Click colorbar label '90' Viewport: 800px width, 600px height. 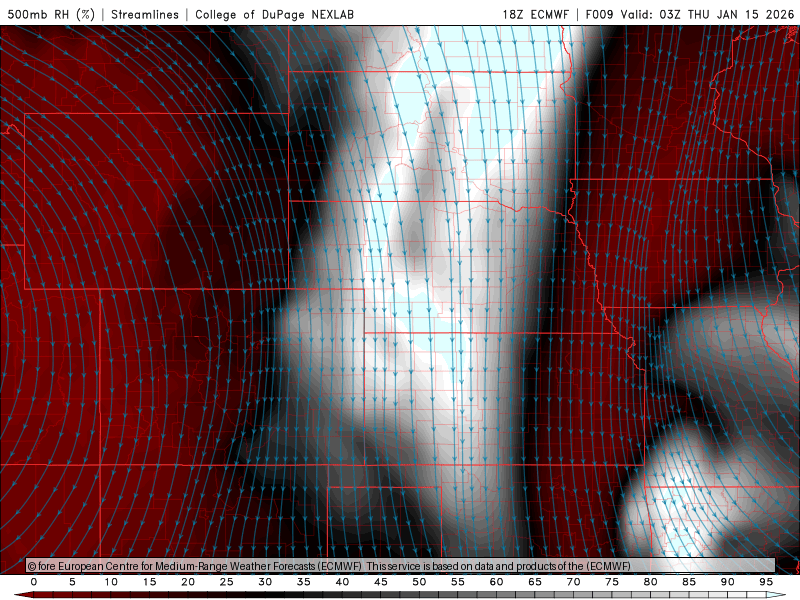(727, 582)
